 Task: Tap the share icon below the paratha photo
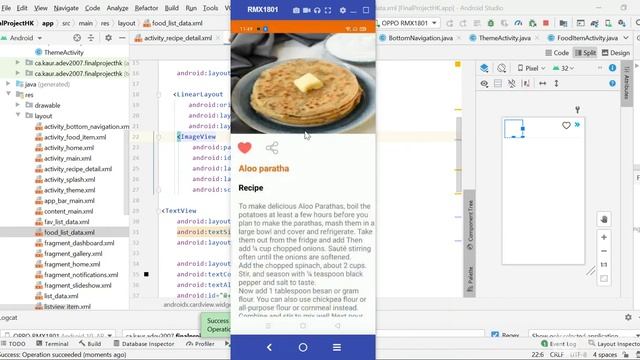(x=272, y=148)
